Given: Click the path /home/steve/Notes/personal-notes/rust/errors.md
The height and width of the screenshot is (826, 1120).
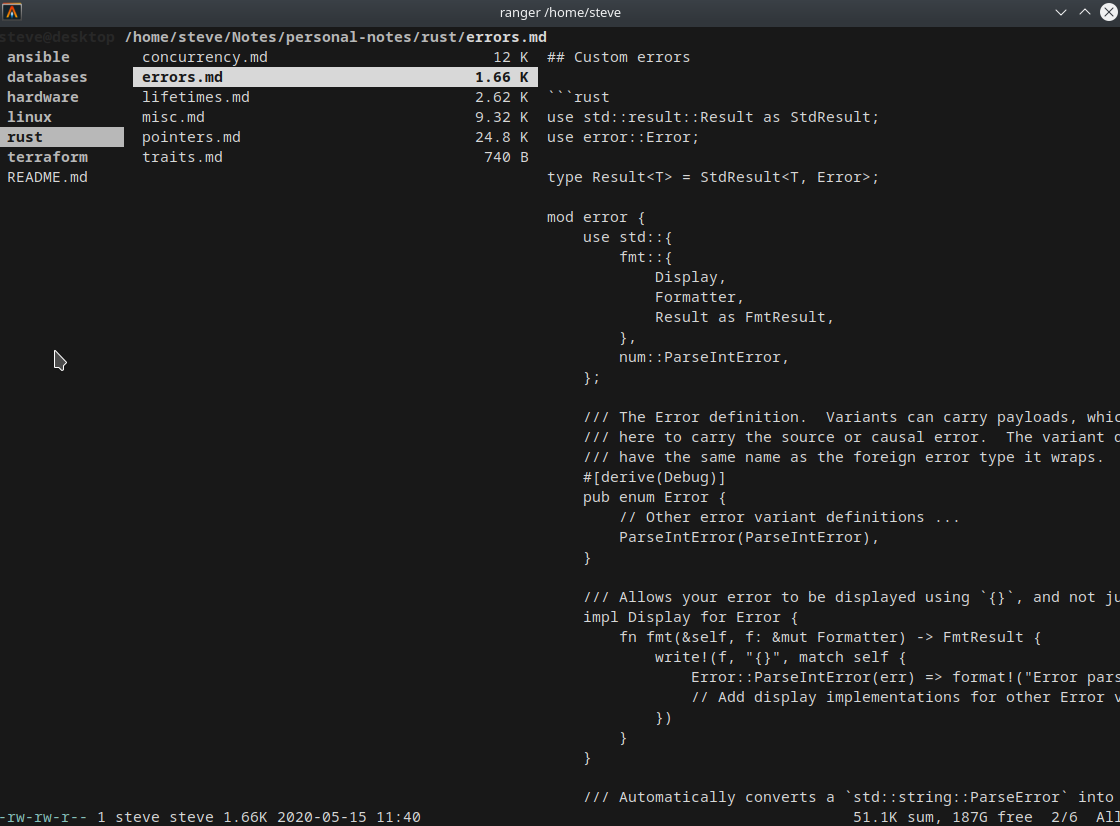Looking at the screenshot, I should (x=336, y=37).
